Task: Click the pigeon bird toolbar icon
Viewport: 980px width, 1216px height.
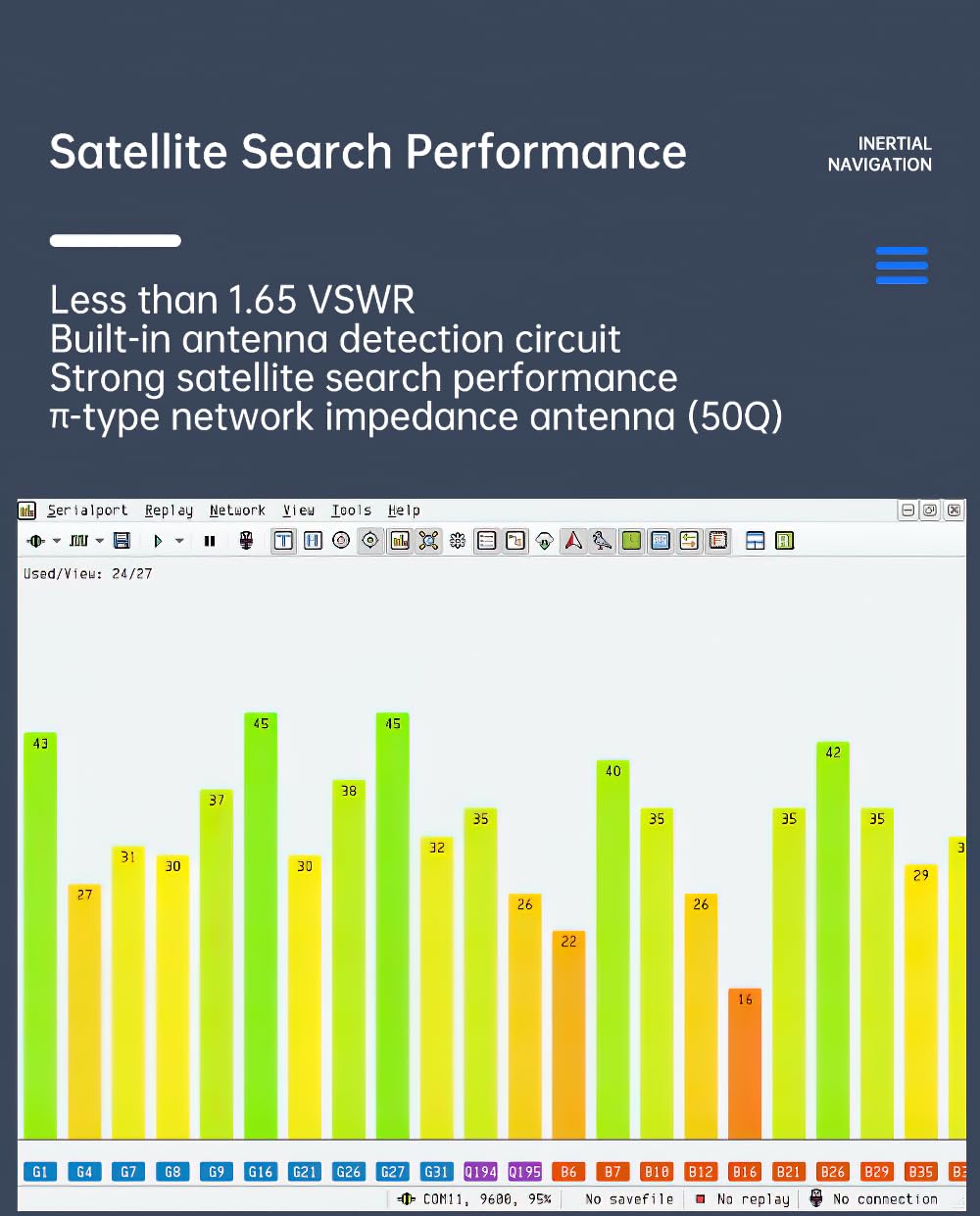Action: tap(602, 540)
